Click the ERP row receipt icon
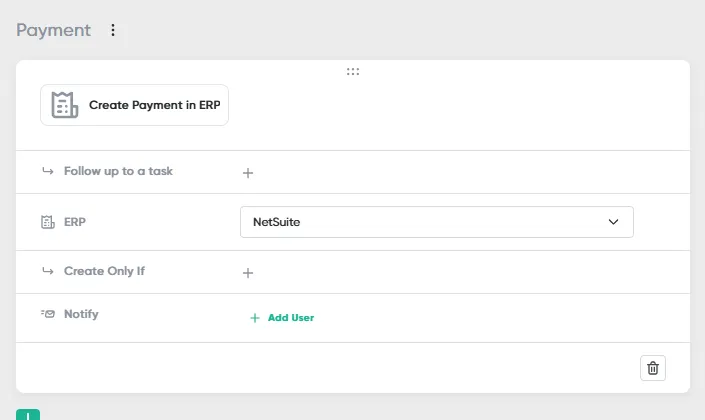The height and width of the screenshot is (420, 705). pos(48,222)
